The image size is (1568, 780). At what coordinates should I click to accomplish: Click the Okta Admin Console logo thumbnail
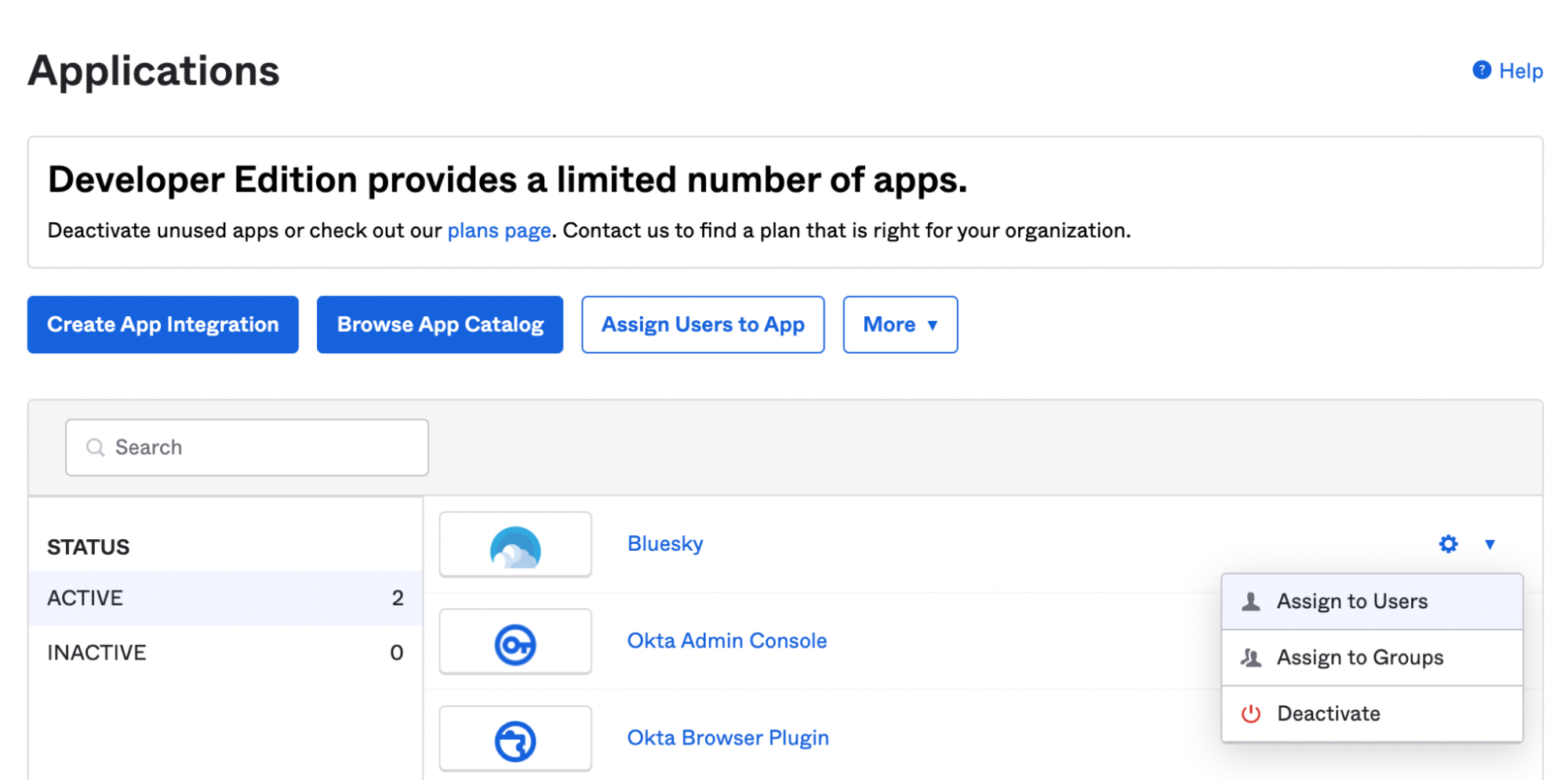coord(515,642)
